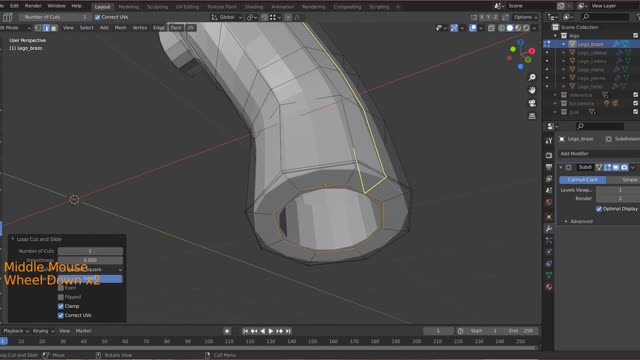Open the Render properties tab icon
Screen dimensions: 640x360
pos(549,156)
